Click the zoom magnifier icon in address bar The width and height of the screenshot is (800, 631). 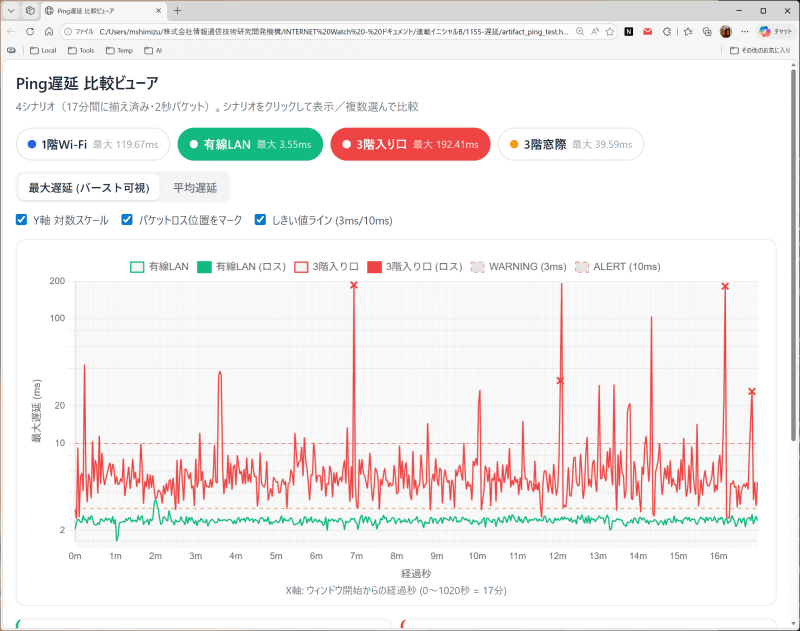click(580, 32)
